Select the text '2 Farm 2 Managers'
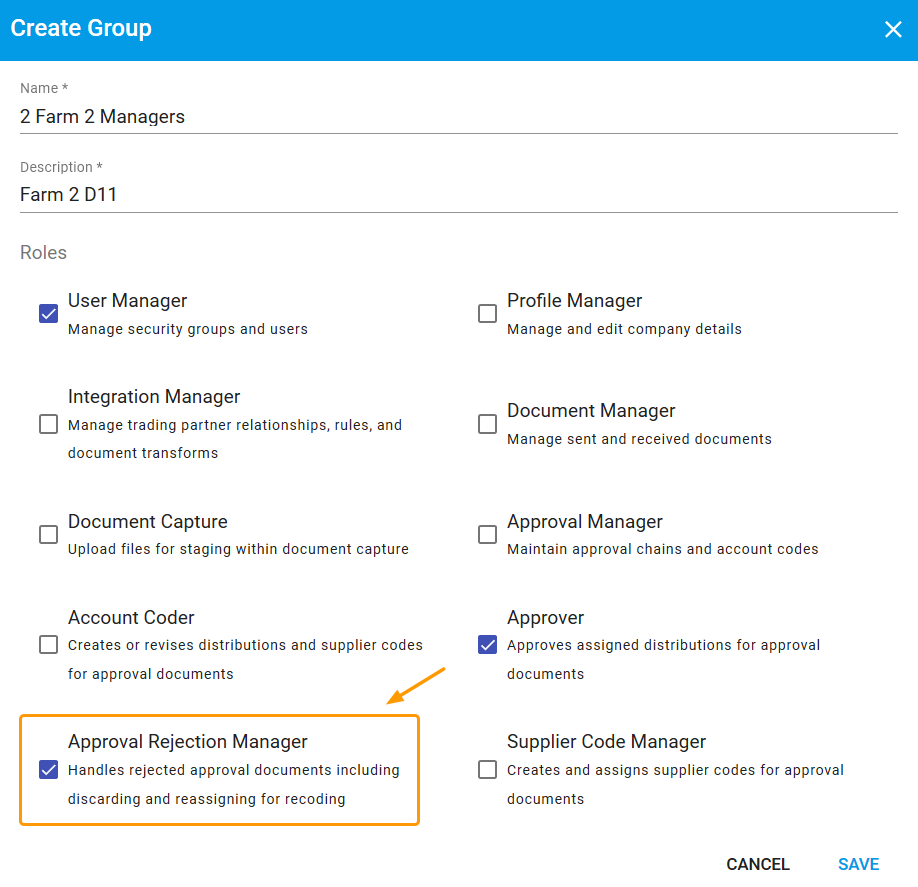Screen dimensions: 918x887 coord(102,116)
